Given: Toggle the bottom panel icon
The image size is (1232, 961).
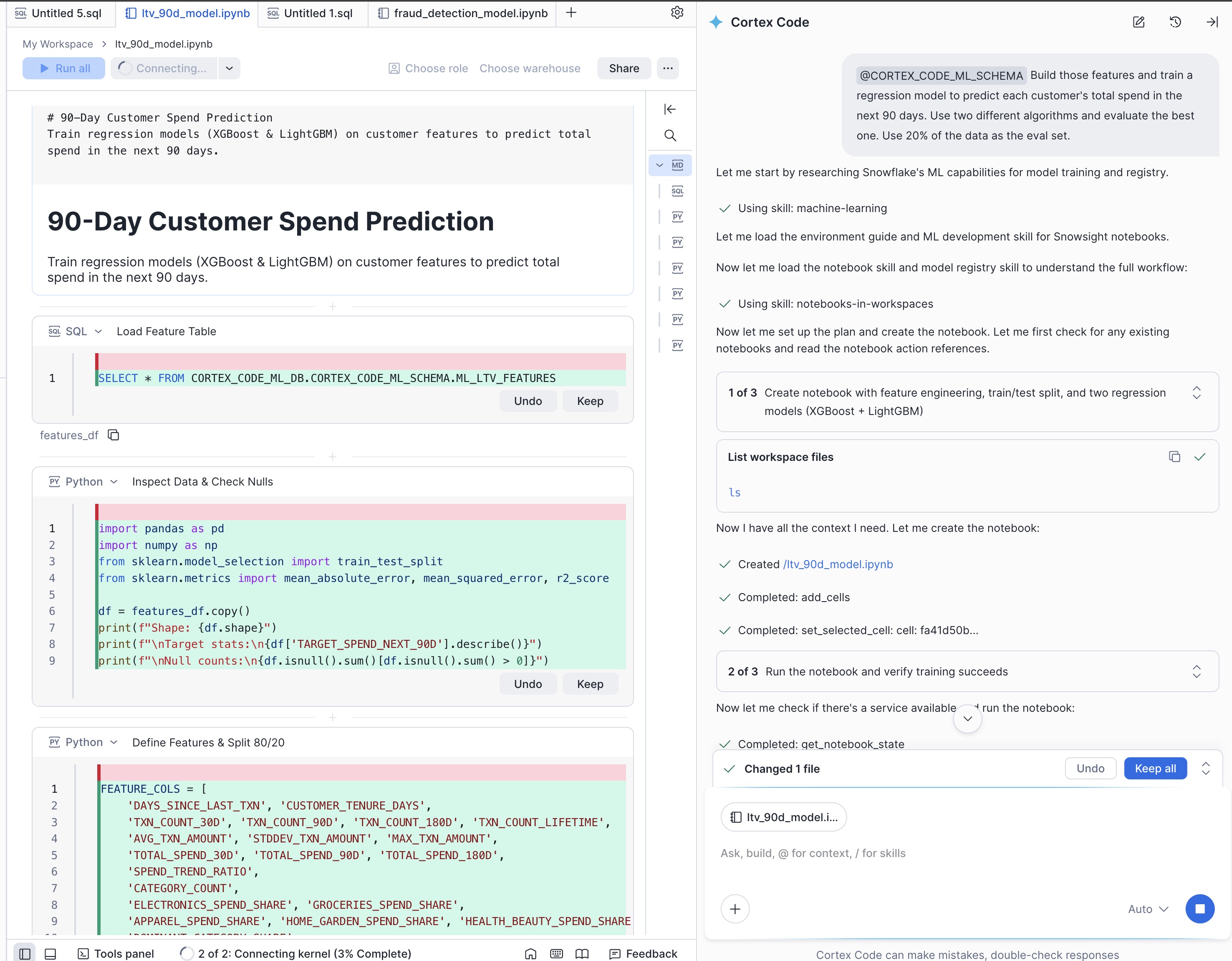Looking at the screenshot, I should [50, 953].
